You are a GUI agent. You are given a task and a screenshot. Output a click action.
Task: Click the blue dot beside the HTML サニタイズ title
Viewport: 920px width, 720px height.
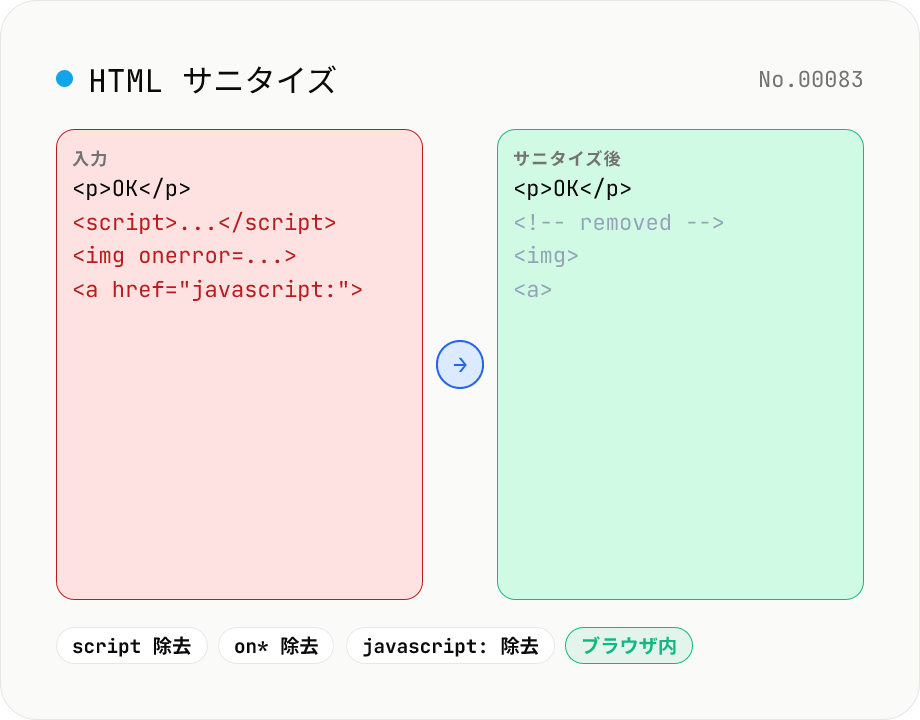(x=65, y=79)
